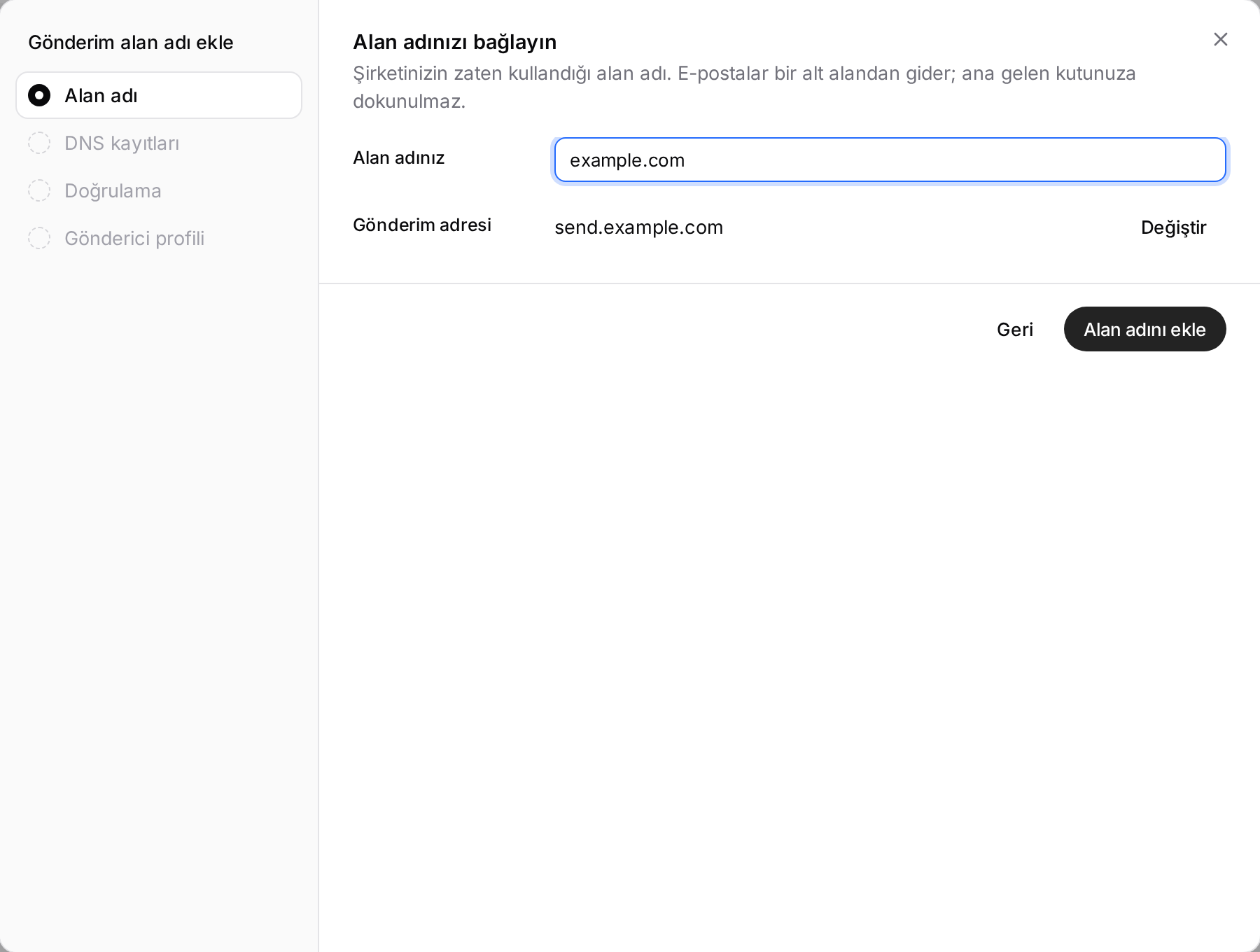The width and height of the screenshot is (1260, 952).
Task: Click the 'Alan adınızı bağlayın' heading
Action: [x=454, y=42]
